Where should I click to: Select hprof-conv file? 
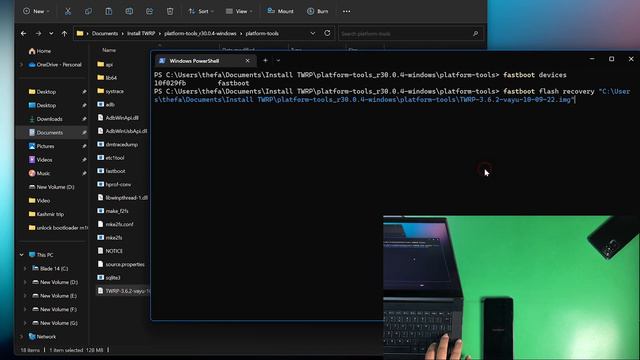pyautogui.click(x=118, y=184)
